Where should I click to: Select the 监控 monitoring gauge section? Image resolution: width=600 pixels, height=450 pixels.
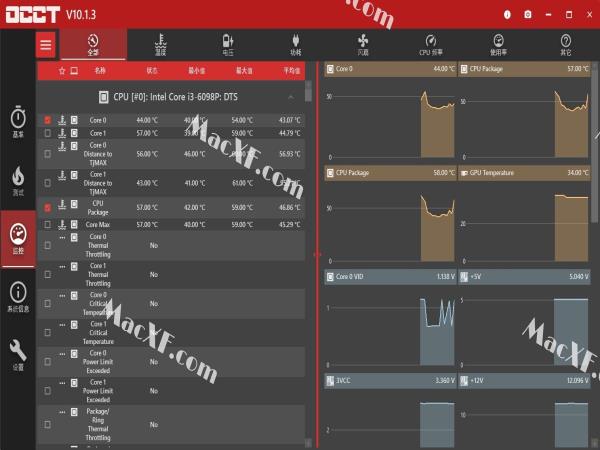[18, 239]
